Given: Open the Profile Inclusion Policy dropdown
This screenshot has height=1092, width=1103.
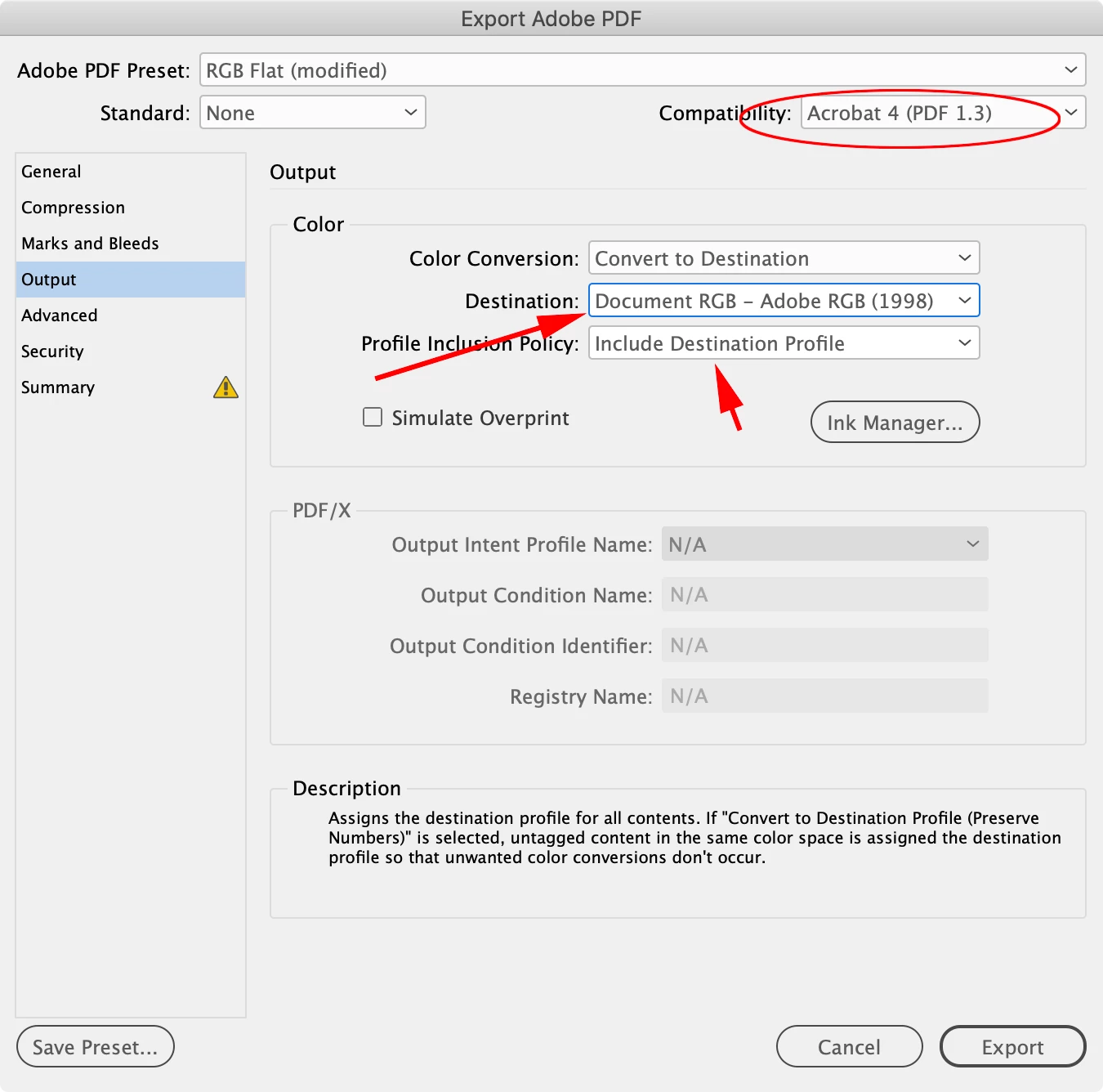Looking at the screenshot, I should 784,342.
